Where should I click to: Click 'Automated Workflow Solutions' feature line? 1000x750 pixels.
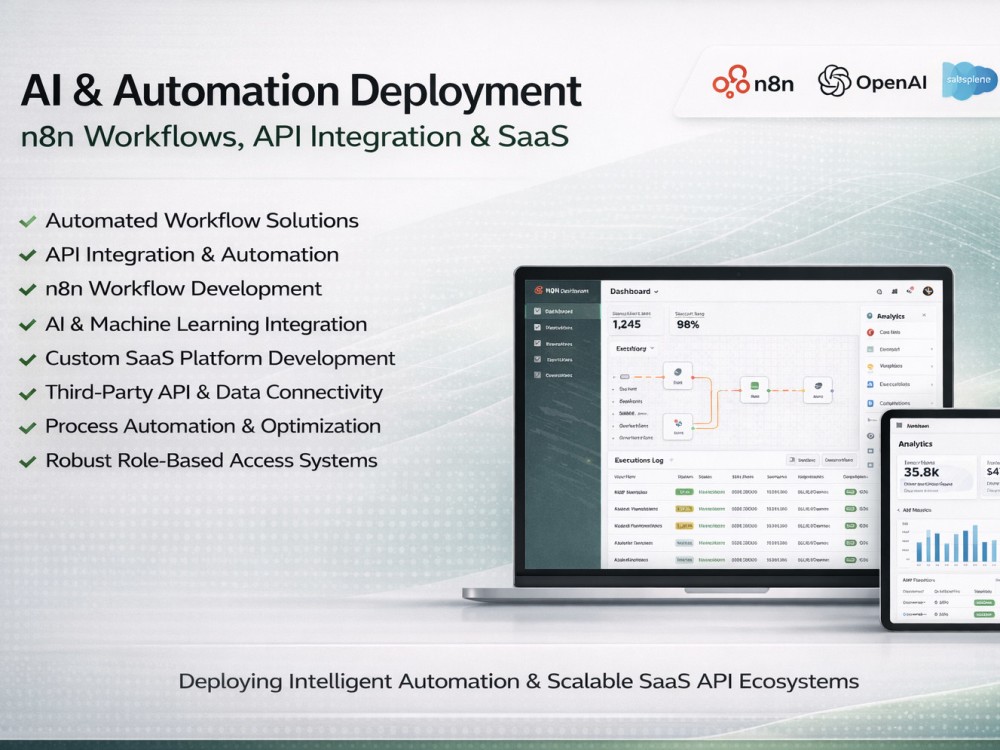[202, 221]
